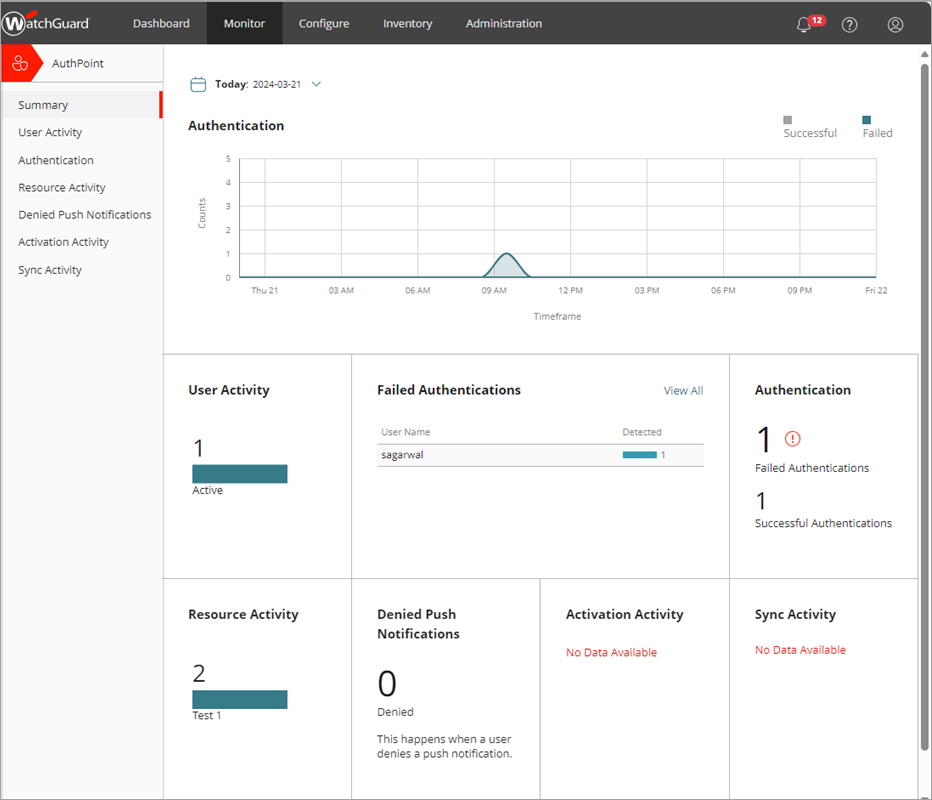Select the Summary entry in the sidebar
Screen dimensions: 932x800
tap(42, 105)
